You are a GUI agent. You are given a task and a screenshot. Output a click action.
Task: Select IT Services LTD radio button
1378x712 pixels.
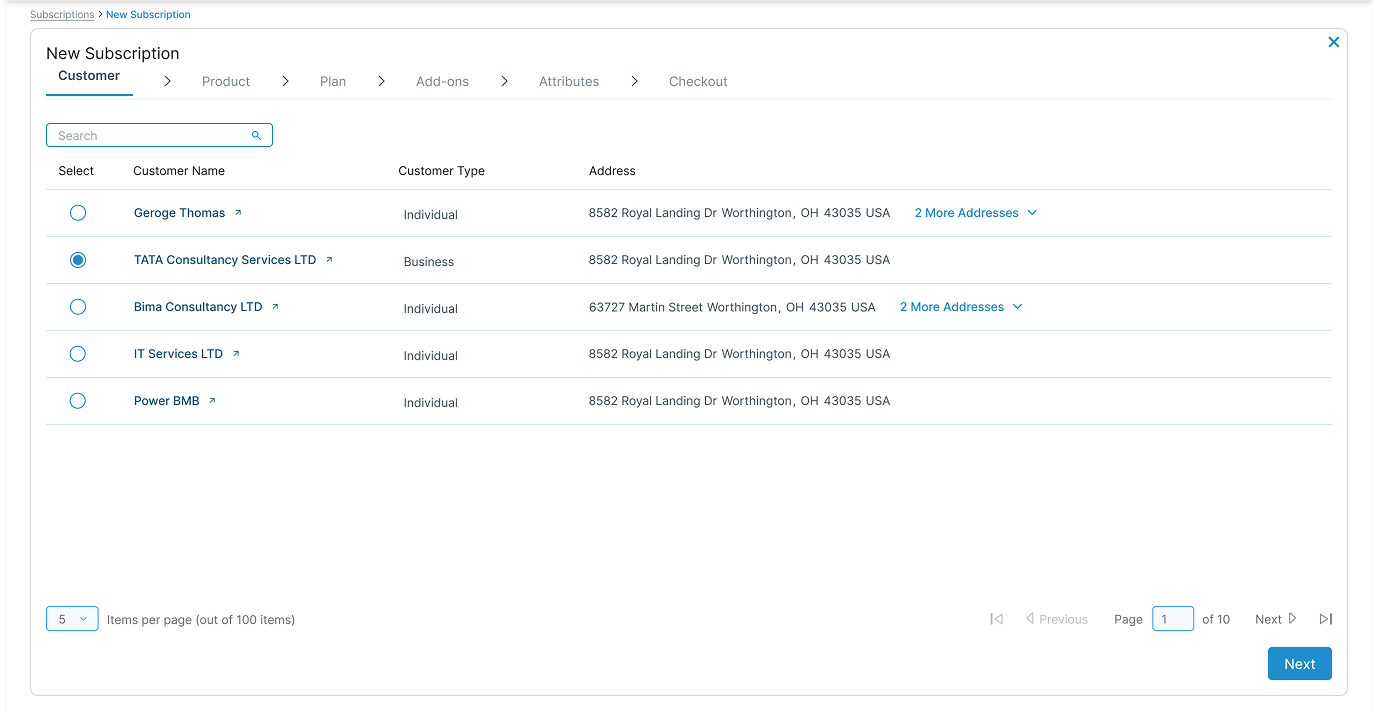(78, 354)
